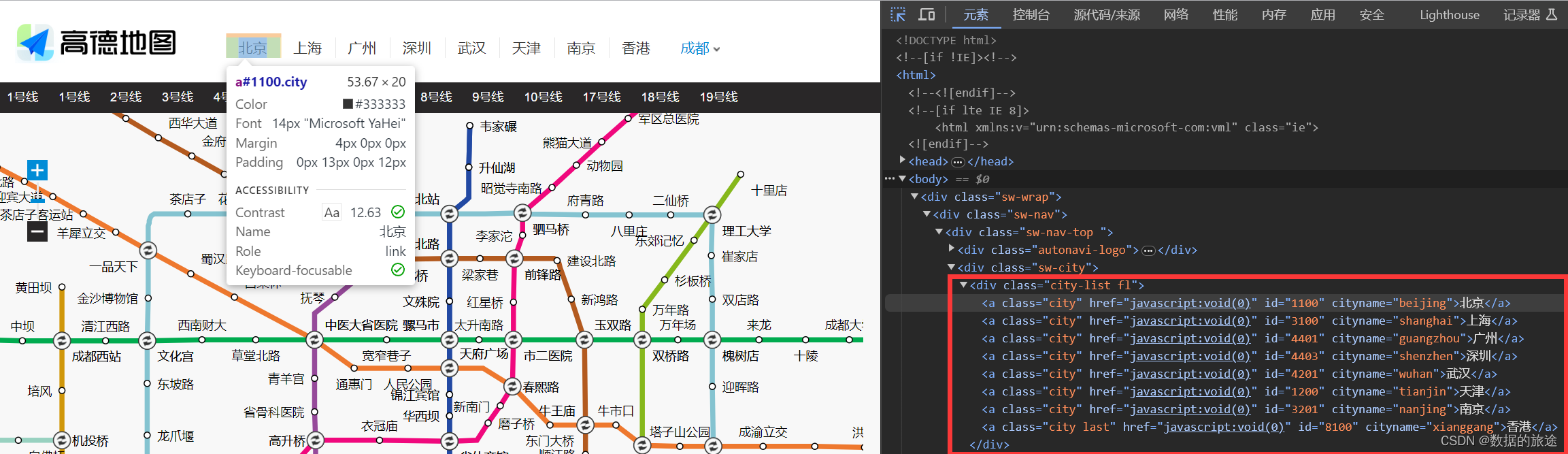Click the javascript:void(0) link in the tianjin row

click(1190, 391)
